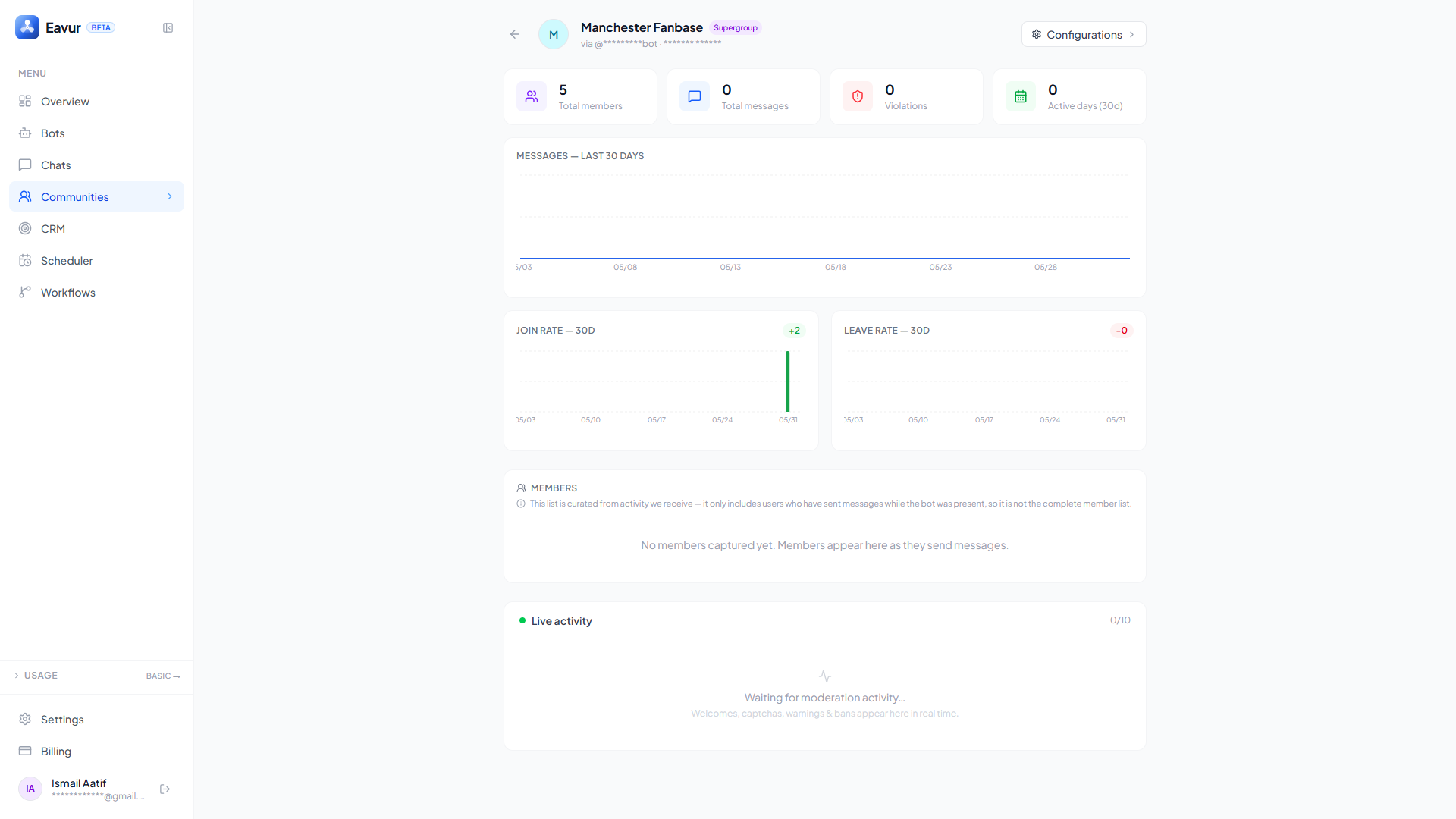
Task: Click the 05/18 label on messages chart
Action: [x=836, y=268]
